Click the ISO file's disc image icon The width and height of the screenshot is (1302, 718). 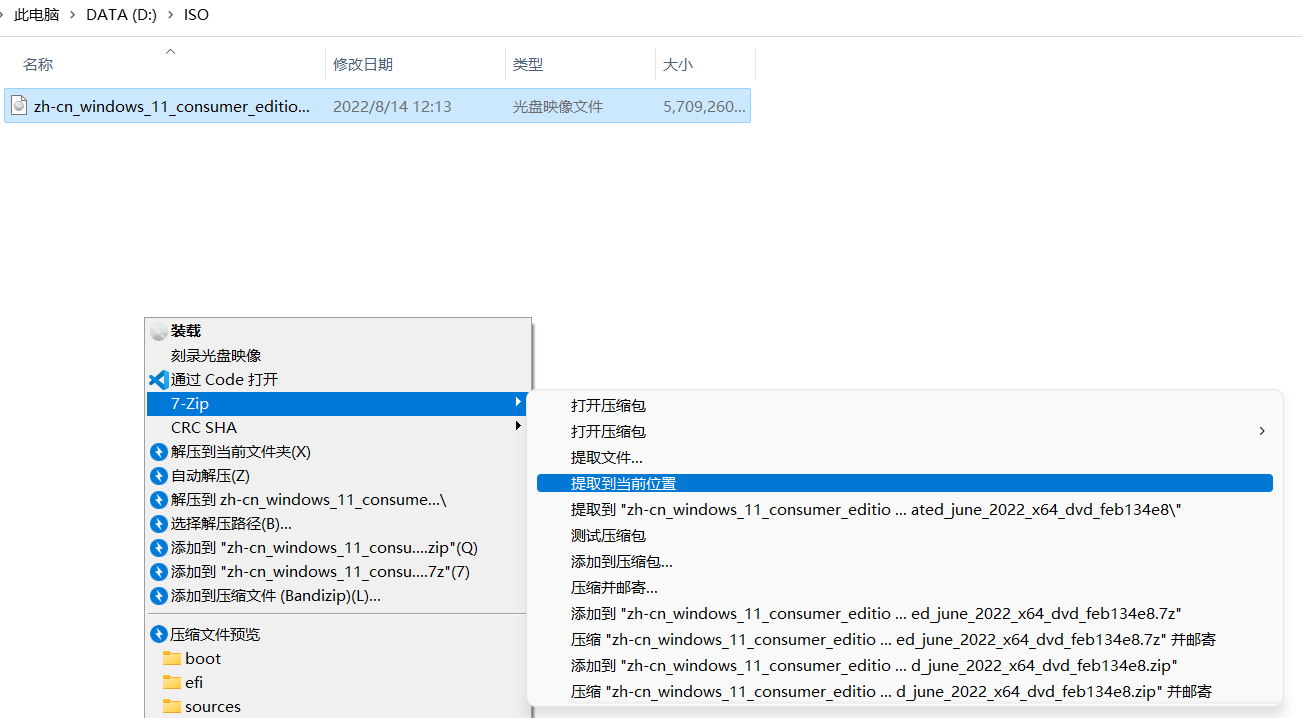pyautogui.click(x=19, y=105)
